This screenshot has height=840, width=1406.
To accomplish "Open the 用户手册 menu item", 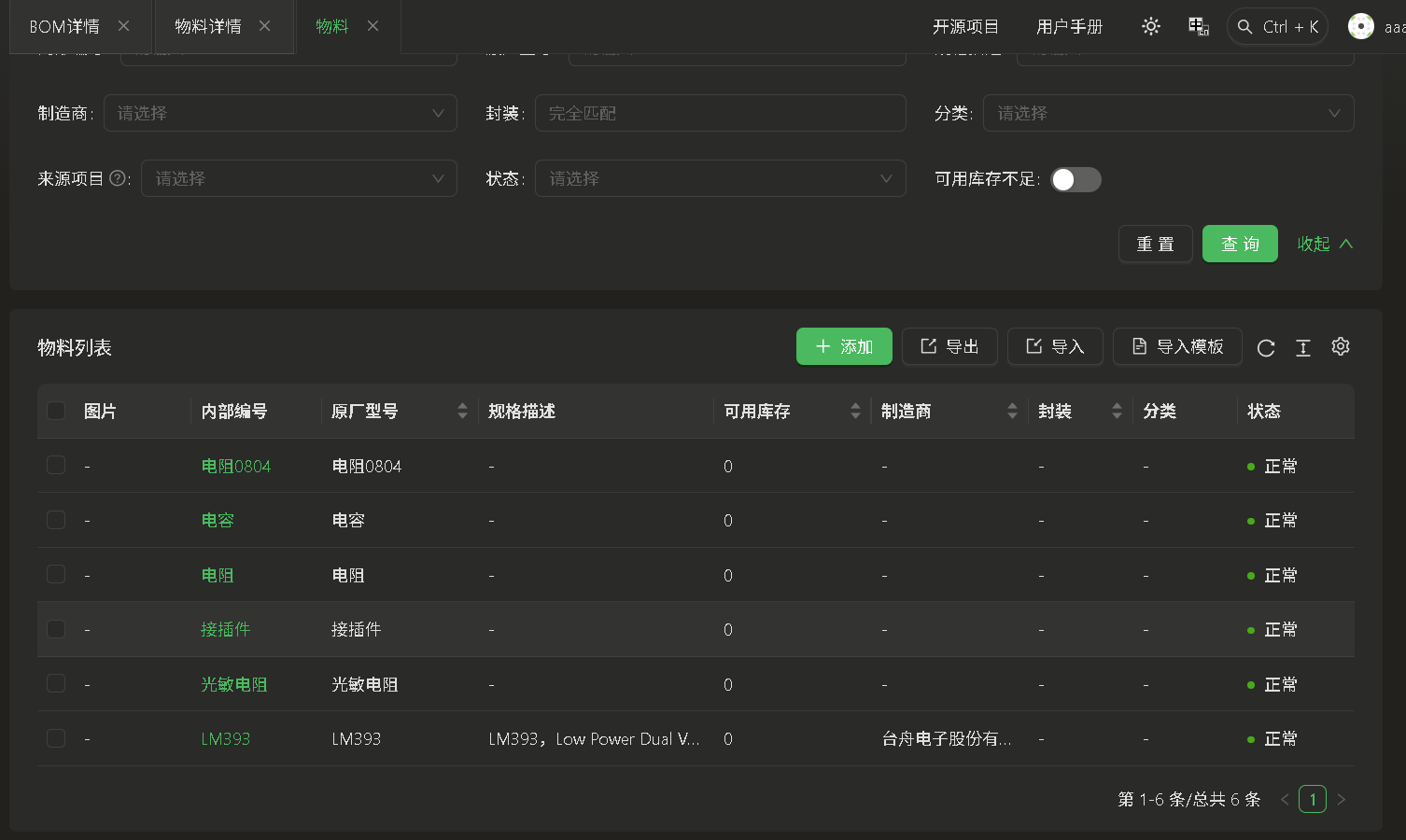I will 1069,26.
